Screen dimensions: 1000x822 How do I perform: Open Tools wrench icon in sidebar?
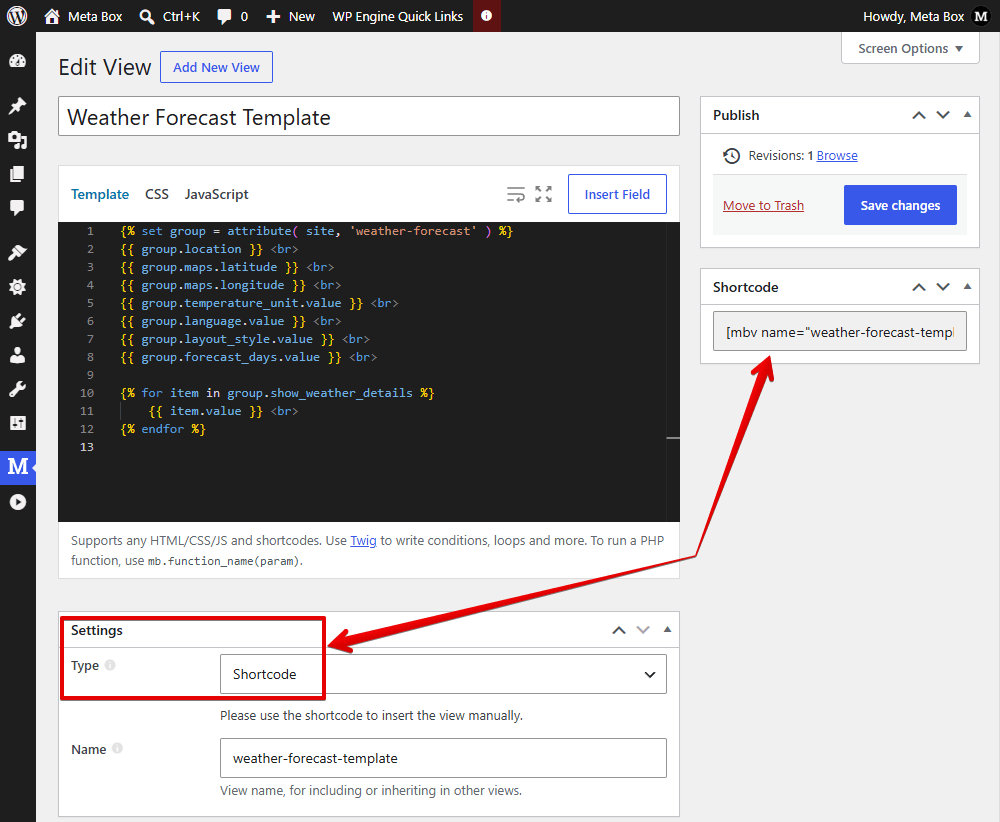coord(17,389)
